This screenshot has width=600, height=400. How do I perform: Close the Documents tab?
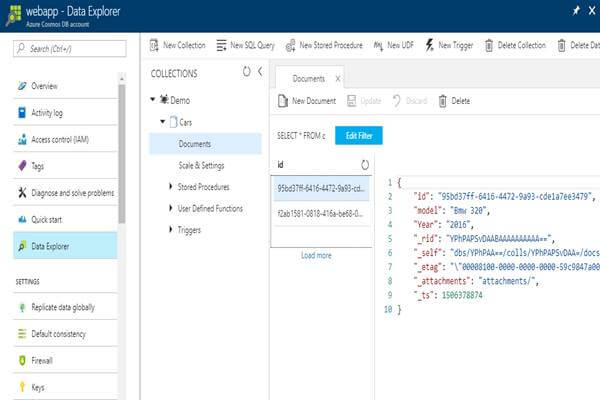pos(338,79)
